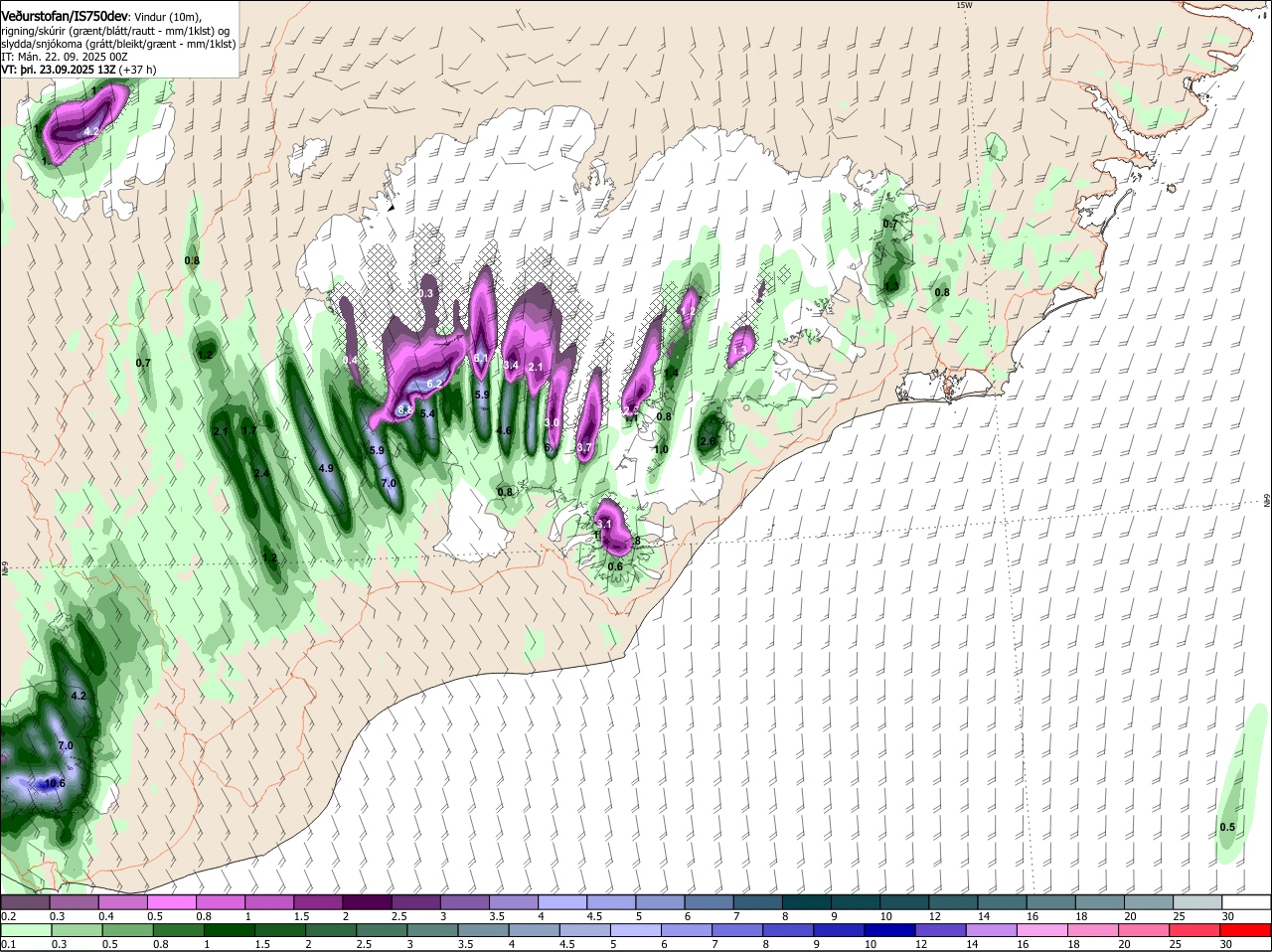Click the 'slydda/snjókoma (grátt/bleikt/grænt' description line

tap(118, 44)
